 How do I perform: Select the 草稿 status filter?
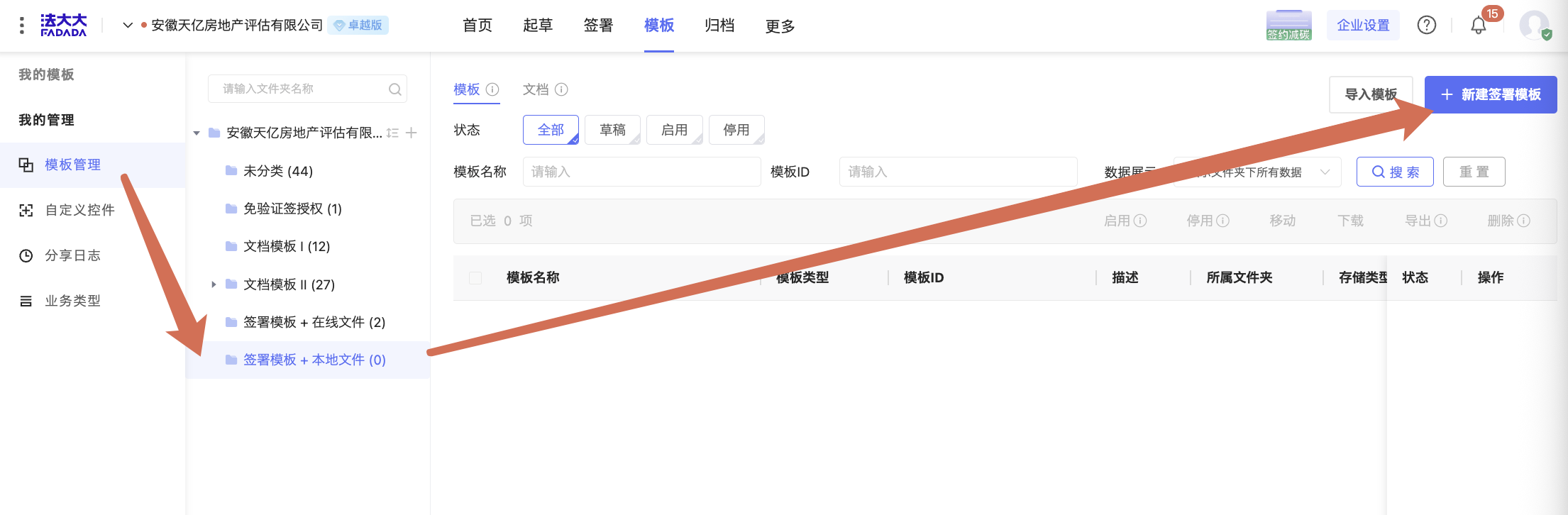pyautogui.click(x=612, y=130)
